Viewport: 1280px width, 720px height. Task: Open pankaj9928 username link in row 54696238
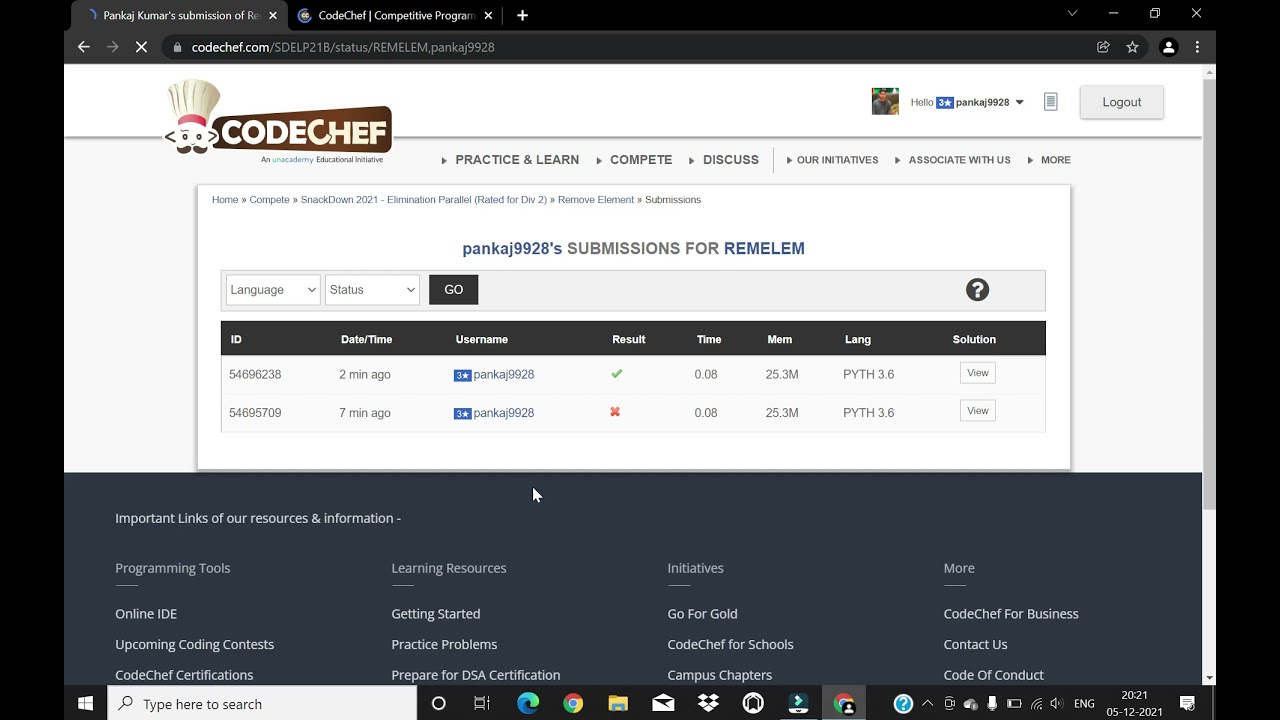click(504, 375)
